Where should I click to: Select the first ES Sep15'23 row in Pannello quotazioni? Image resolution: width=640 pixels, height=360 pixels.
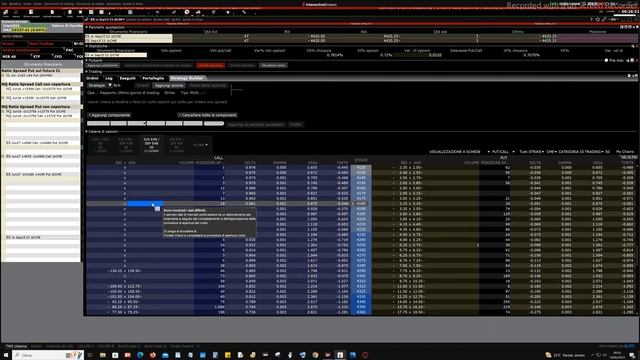point(129,36)
